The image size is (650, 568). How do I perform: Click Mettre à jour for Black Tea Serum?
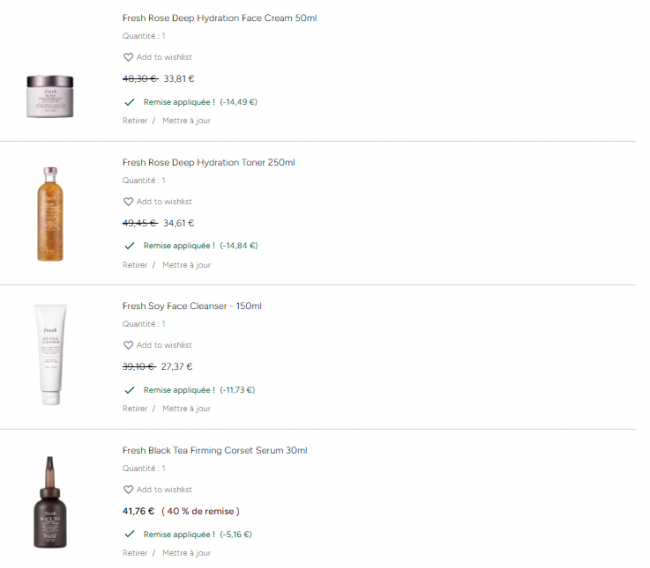pyautogui.click(x=186, y=553)
